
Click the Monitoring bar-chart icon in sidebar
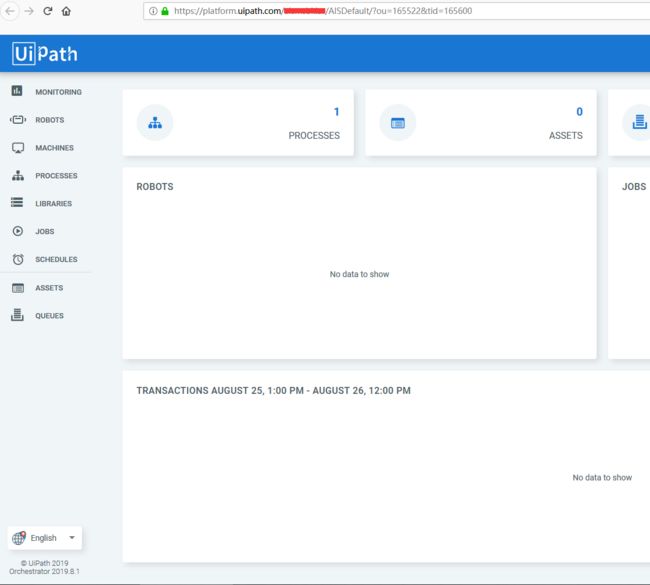click(x=17, y=91)
